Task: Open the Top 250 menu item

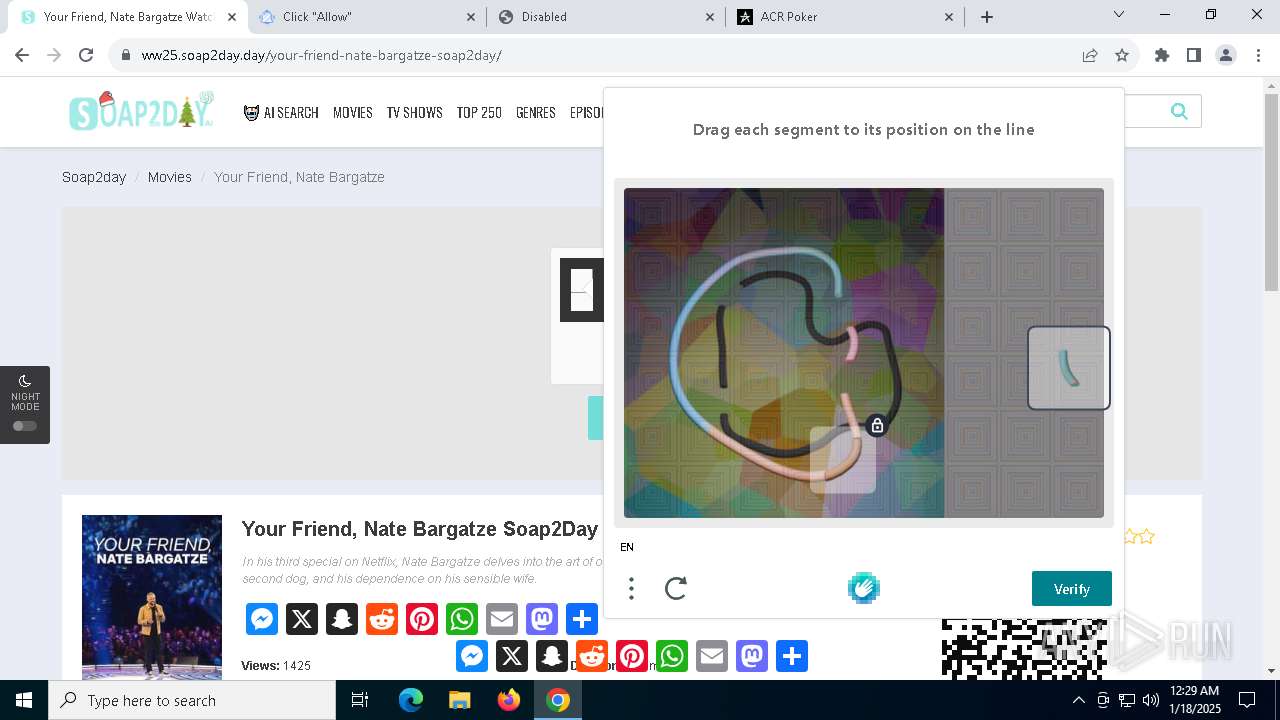Action: coord(479,113)
